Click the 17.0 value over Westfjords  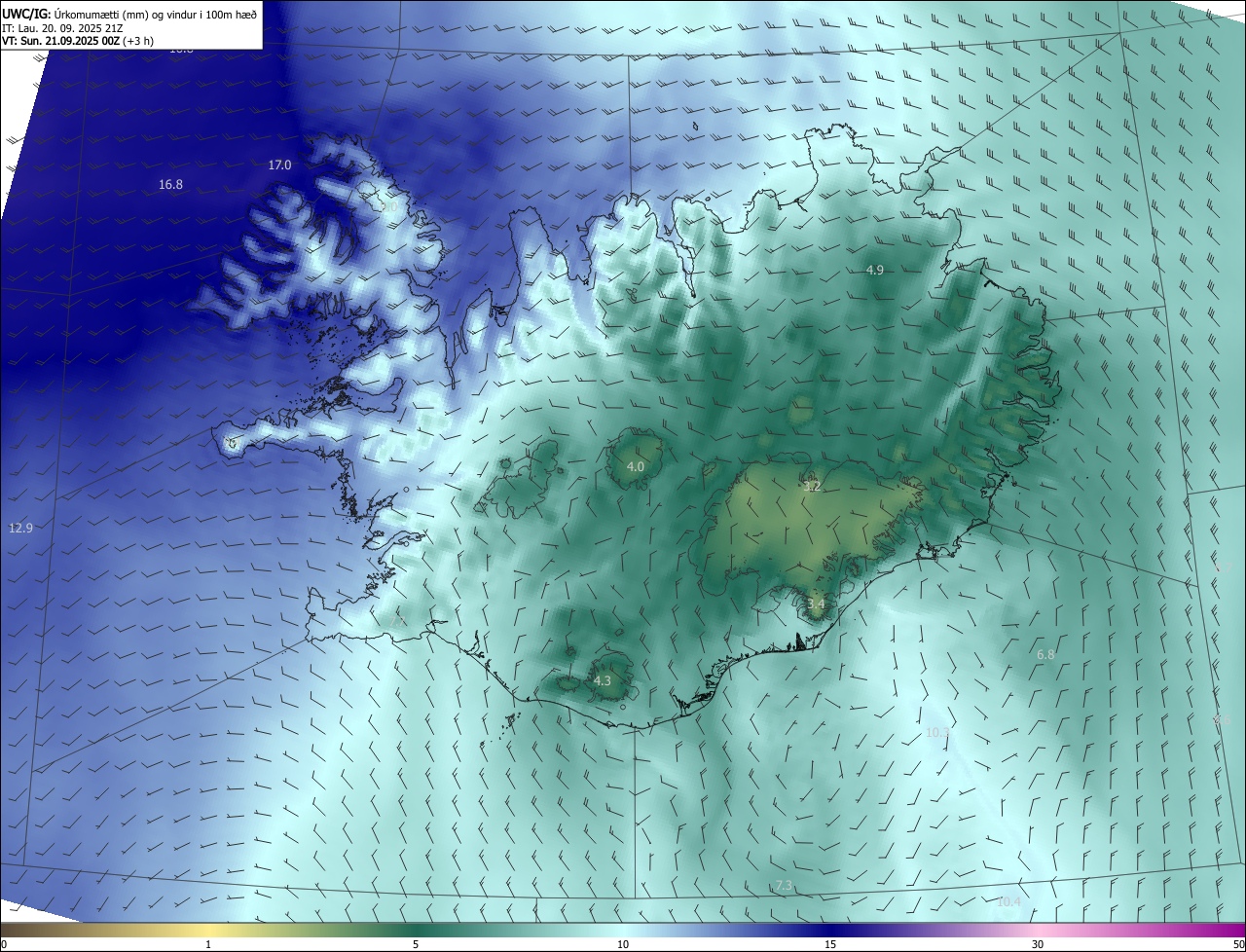pyautogui.click(x=279, y=165)
